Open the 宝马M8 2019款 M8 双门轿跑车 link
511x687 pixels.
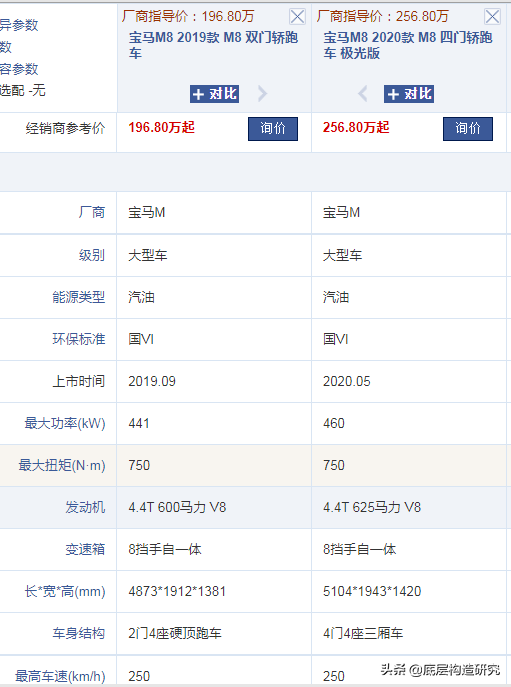(213, 45)
